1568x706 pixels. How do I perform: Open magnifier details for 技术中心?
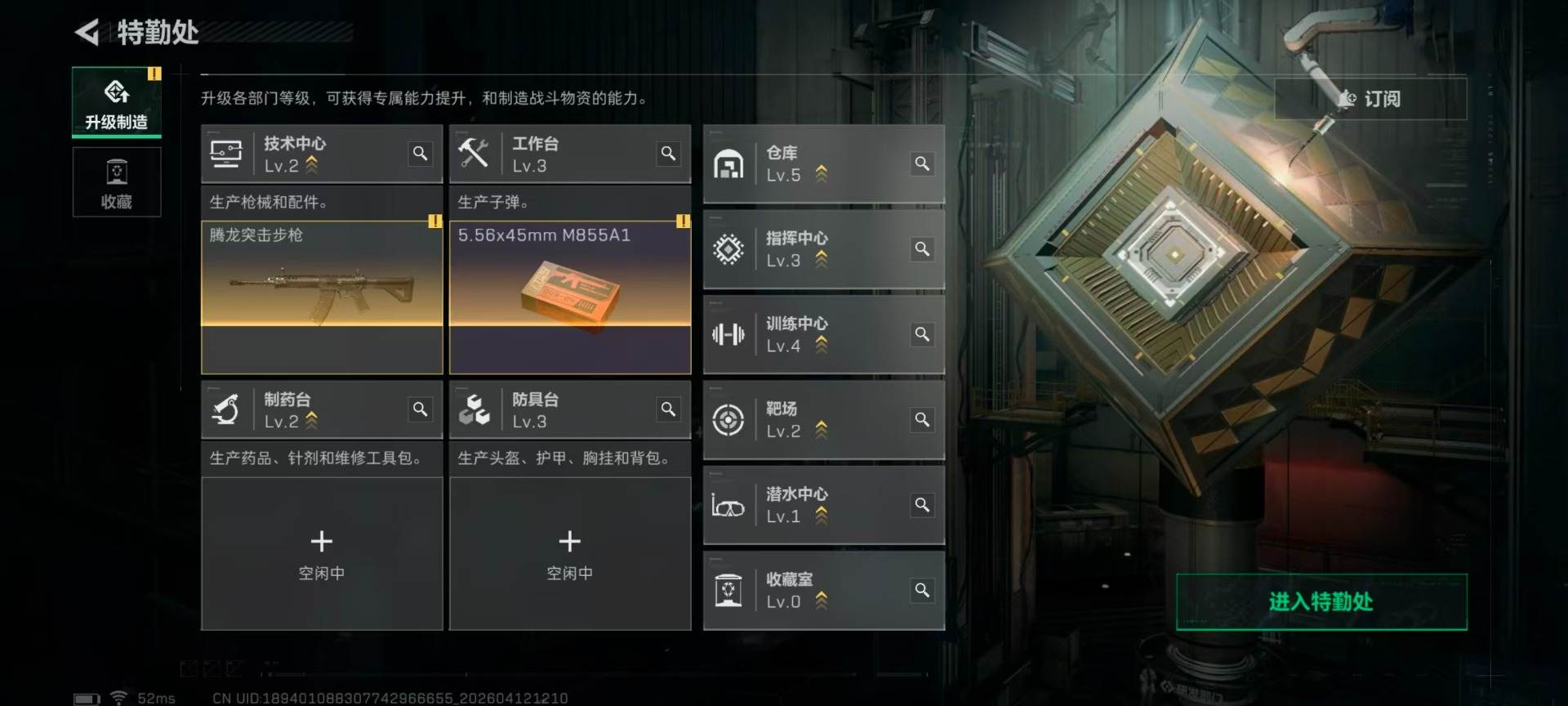click(x=420, y=154)
